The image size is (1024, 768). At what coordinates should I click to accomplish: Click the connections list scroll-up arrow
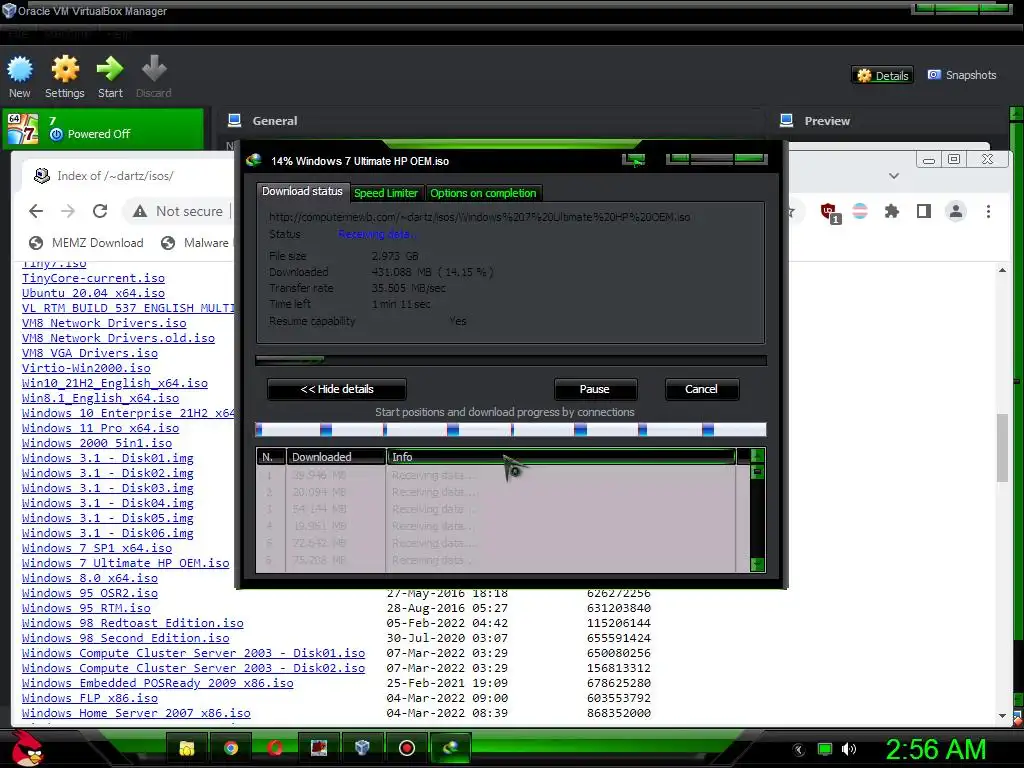[x=758, y=455]
